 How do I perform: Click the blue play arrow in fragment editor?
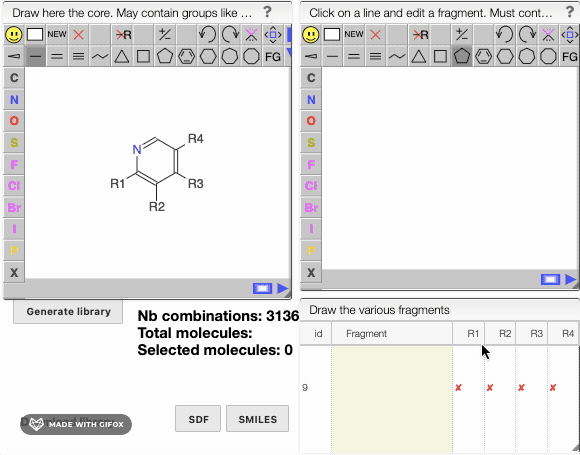571,279
